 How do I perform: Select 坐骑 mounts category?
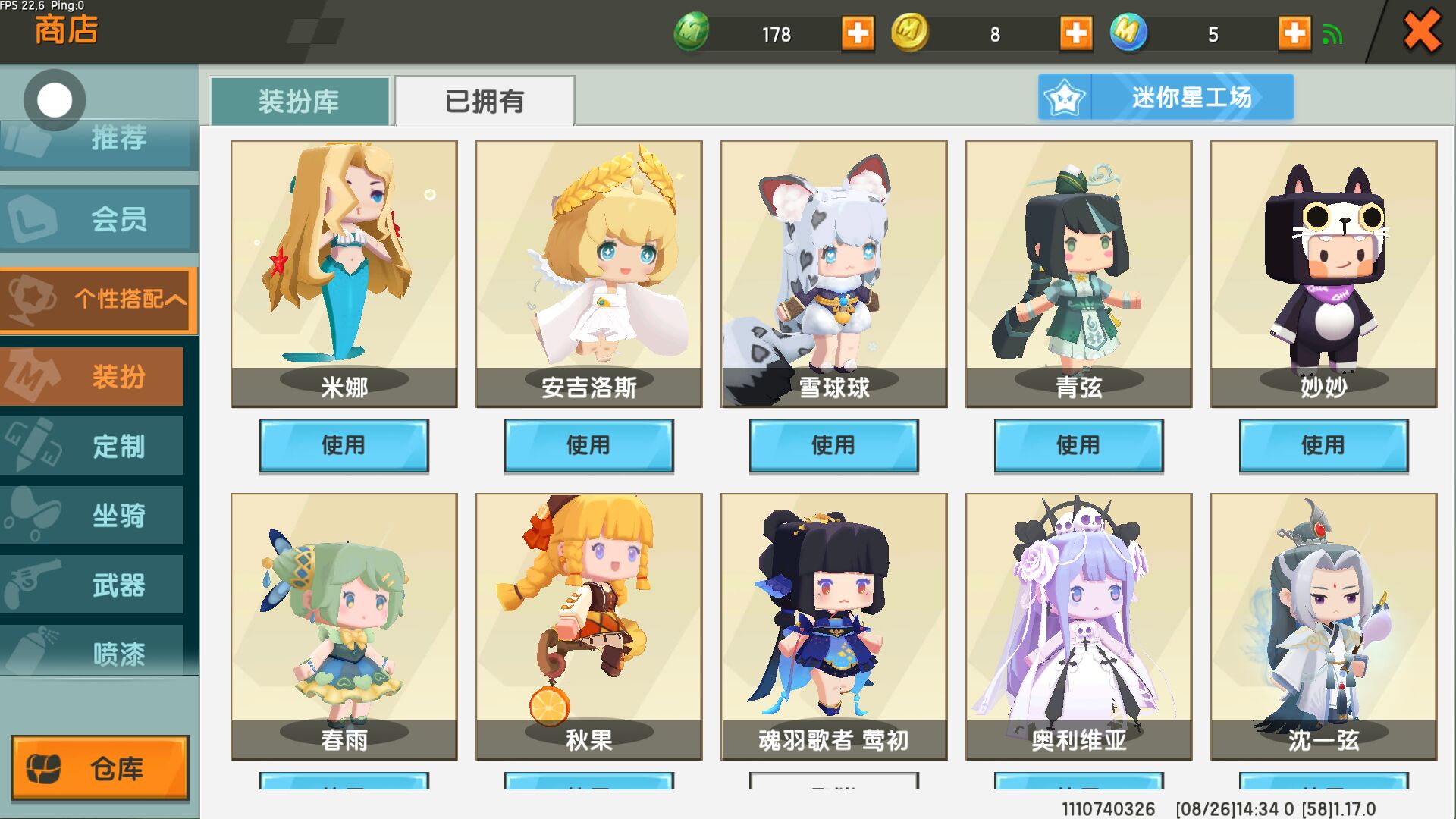[92, 516]
